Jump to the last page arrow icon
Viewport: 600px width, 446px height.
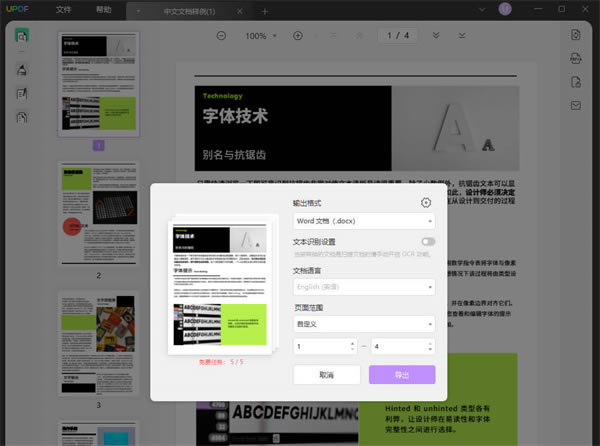[x=462, y=36]
